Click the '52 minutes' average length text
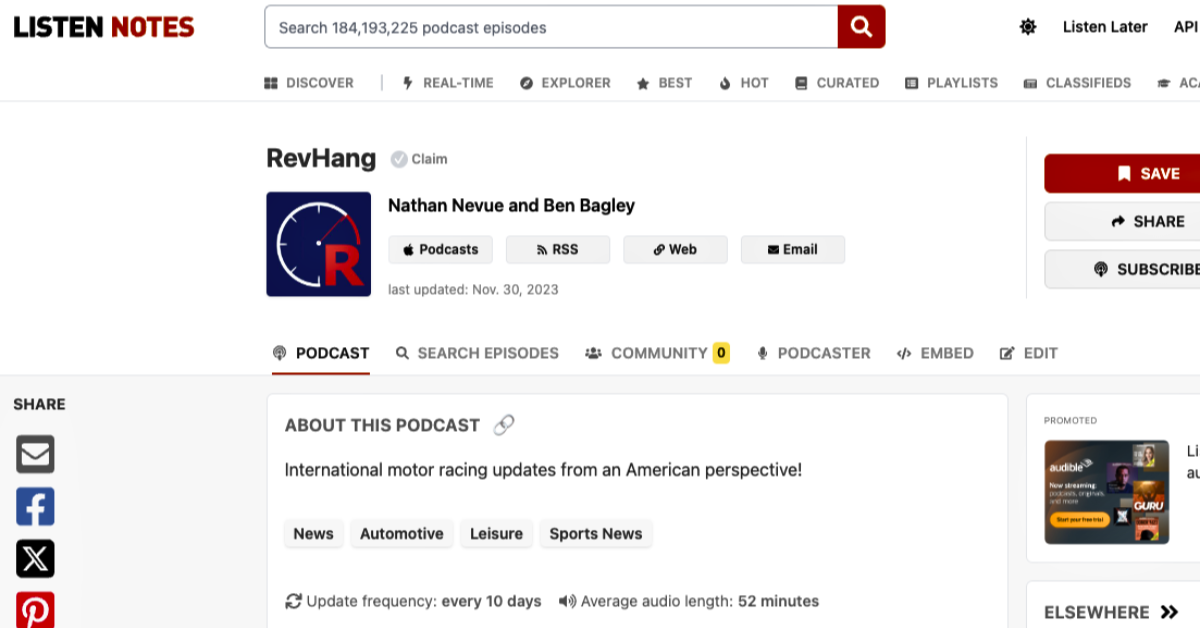1200x628 pixels. (x=778, y=601)
